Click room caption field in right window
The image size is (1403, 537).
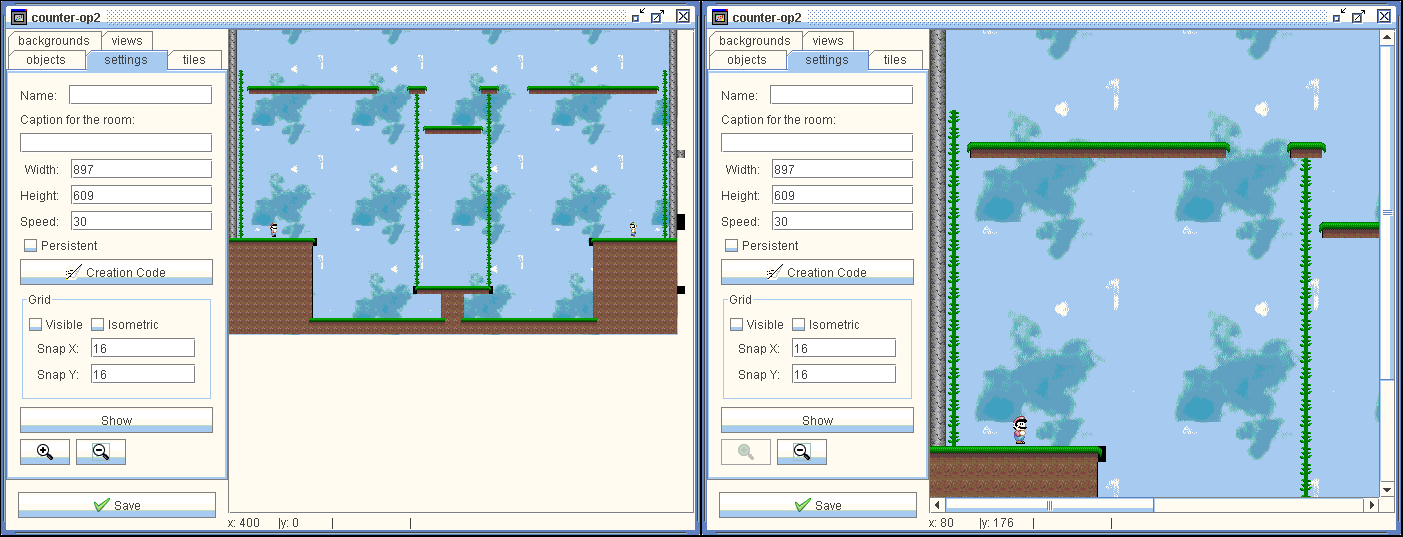817,143
